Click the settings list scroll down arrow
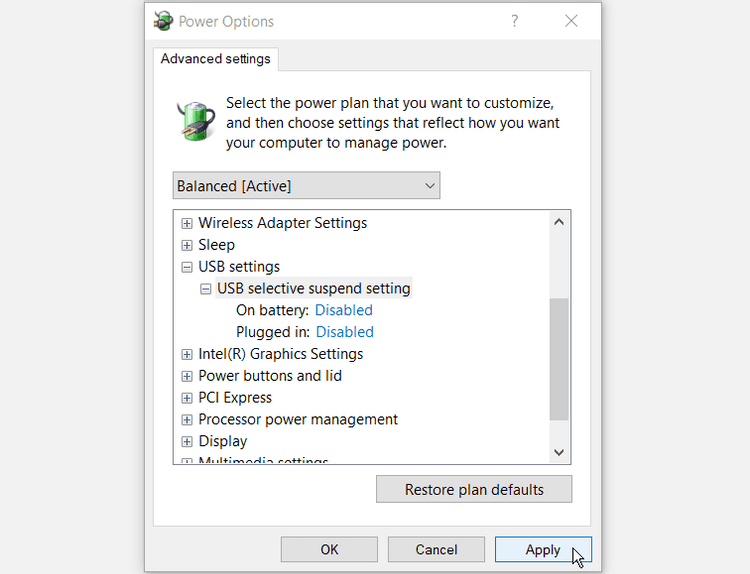Image resolution: width=750 pixels, height=574 pixels. tap(560, 453)
